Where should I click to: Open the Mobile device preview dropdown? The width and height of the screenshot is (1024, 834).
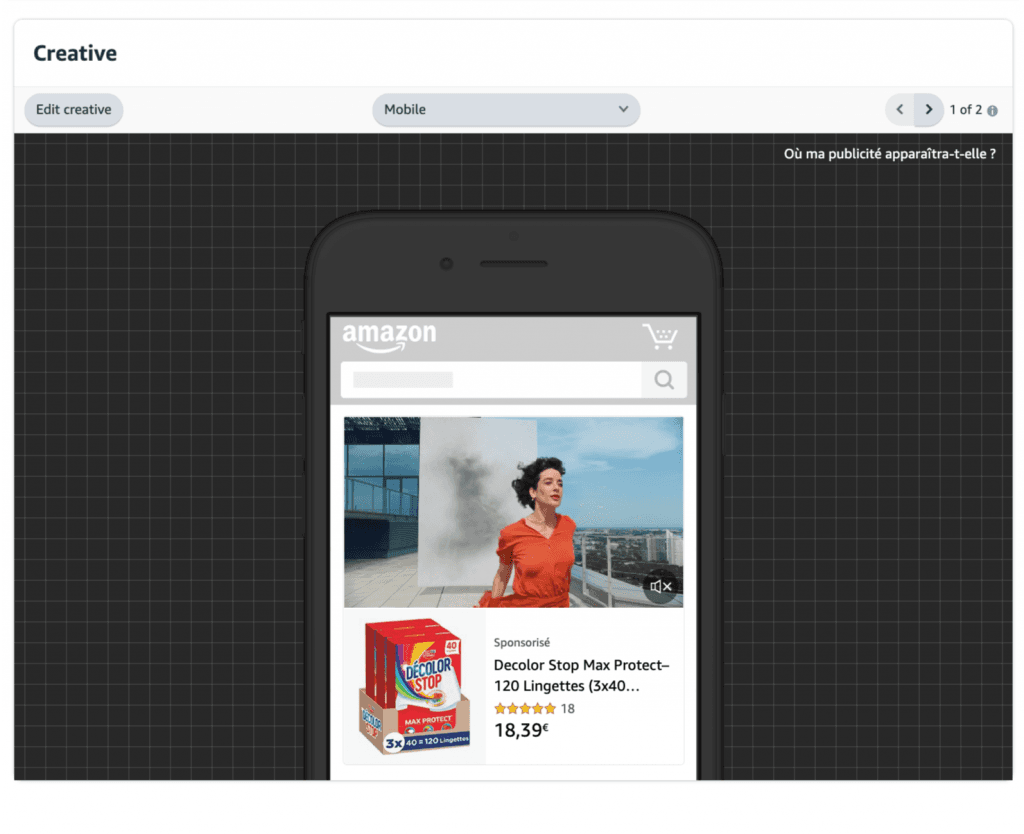click(506, 110)
